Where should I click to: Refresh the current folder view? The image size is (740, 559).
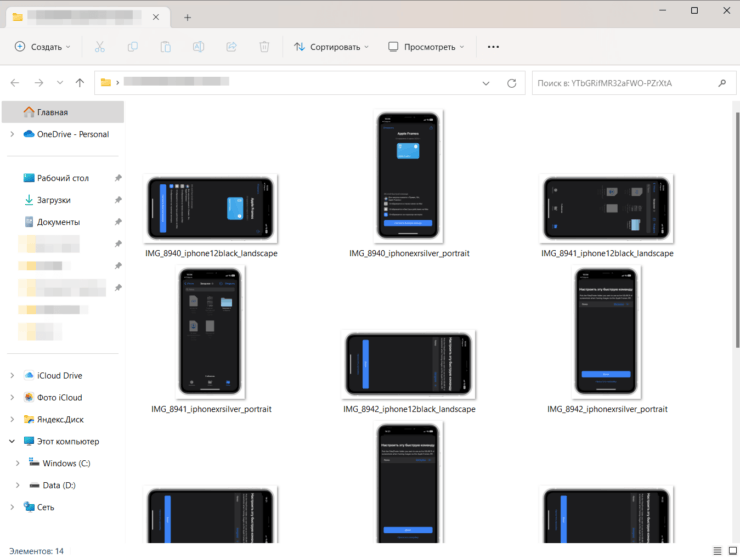[x=511, y=83]
